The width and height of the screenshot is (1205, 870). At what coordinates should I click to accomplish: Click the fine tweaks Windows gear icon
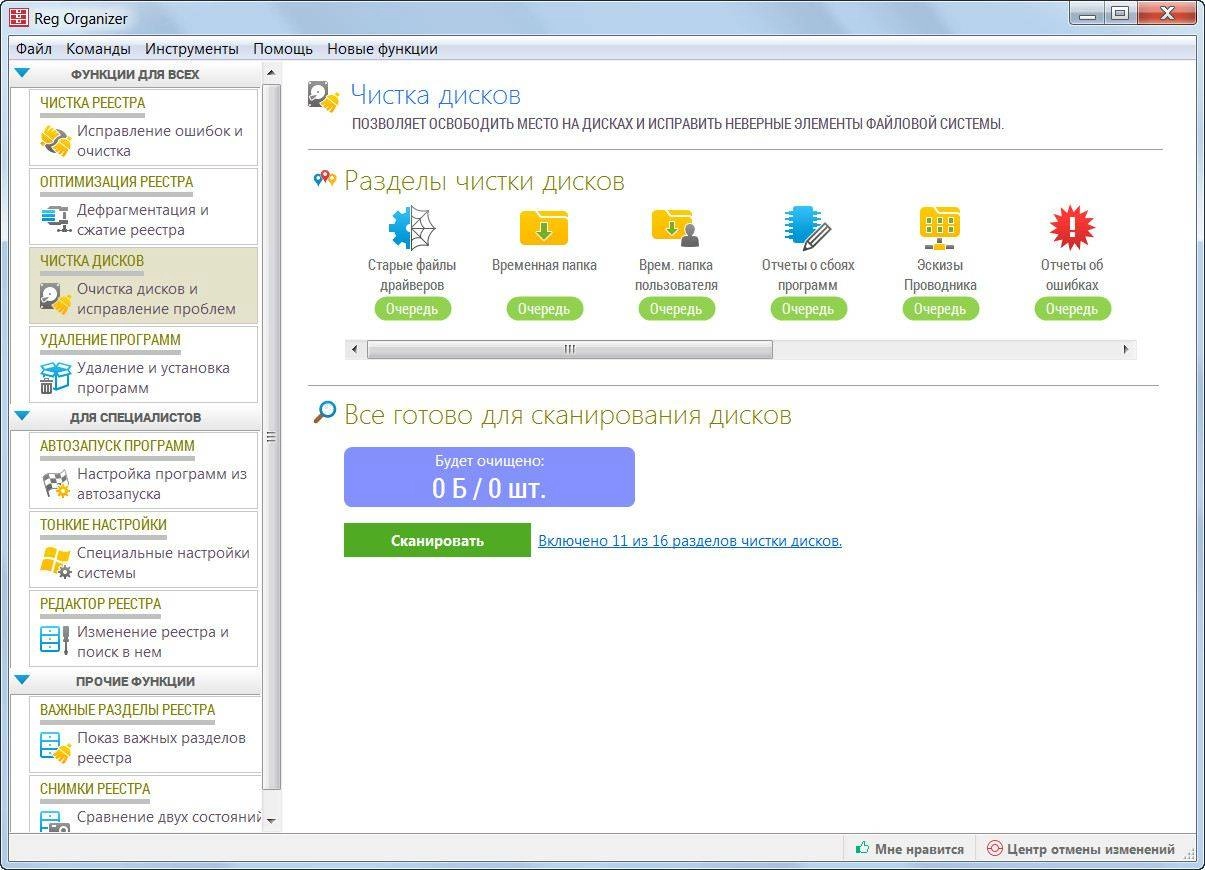55,562
